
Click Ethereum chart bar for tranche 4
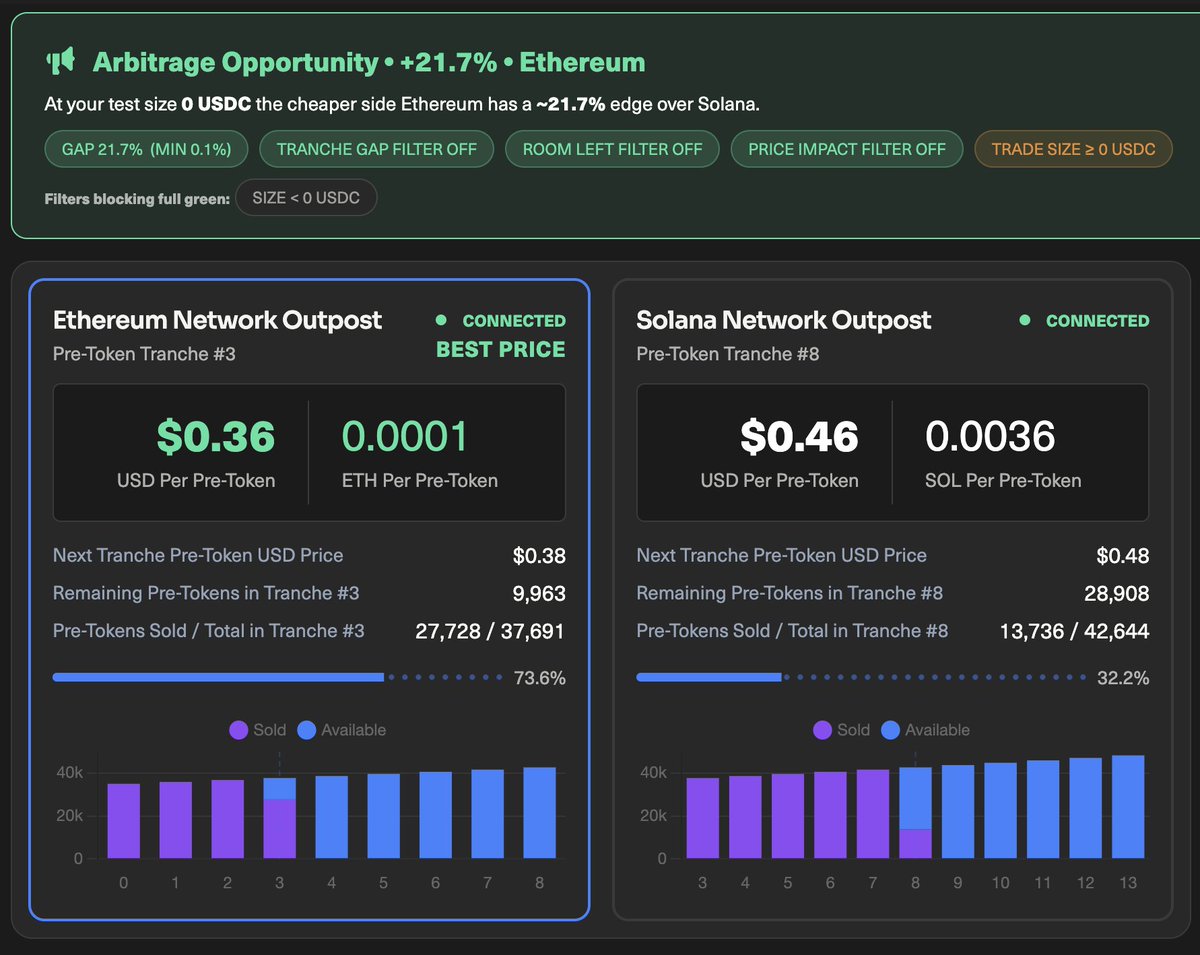pos(332,817)
